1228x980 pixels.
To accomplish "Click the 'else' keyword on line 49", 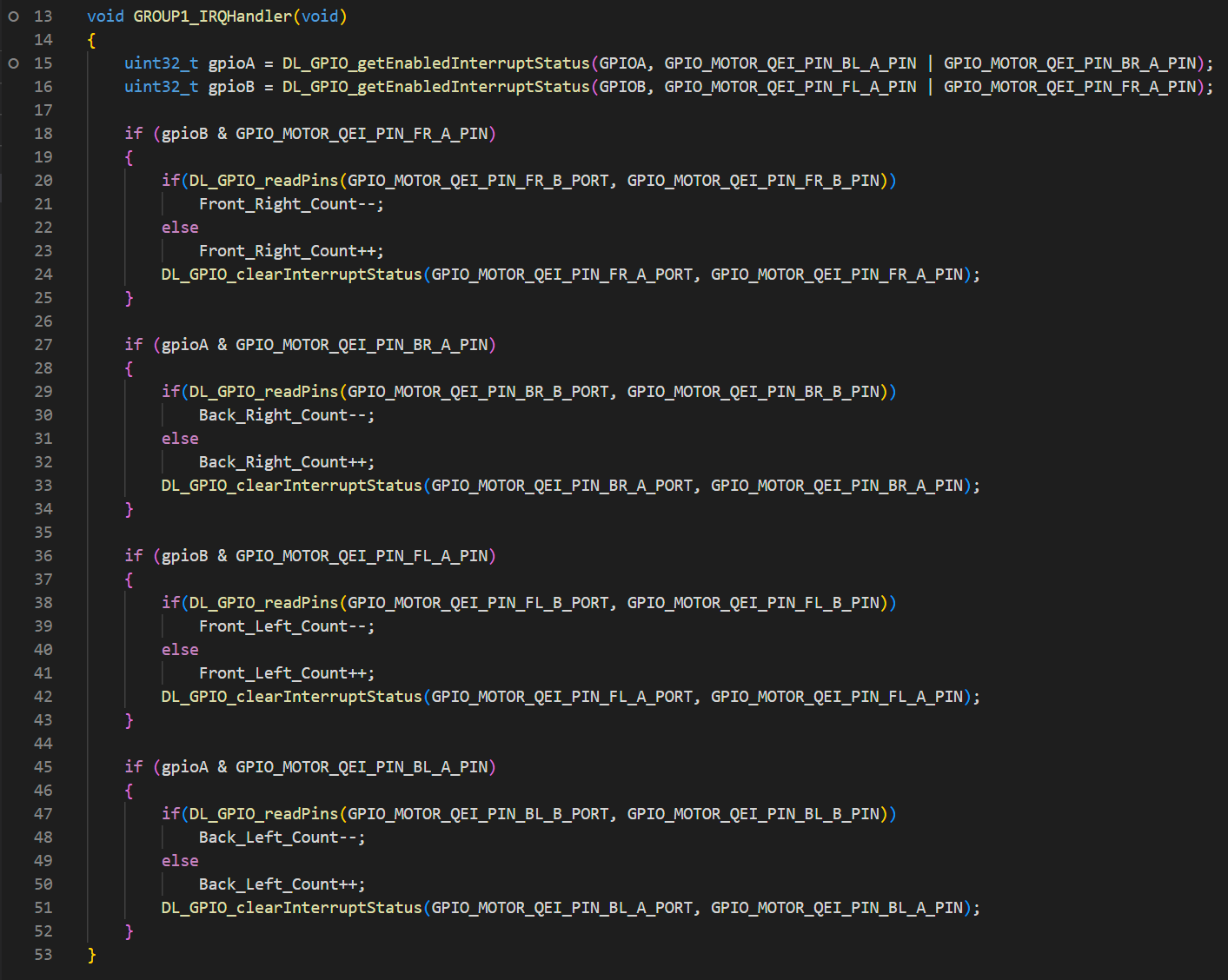I will (180, 861).
